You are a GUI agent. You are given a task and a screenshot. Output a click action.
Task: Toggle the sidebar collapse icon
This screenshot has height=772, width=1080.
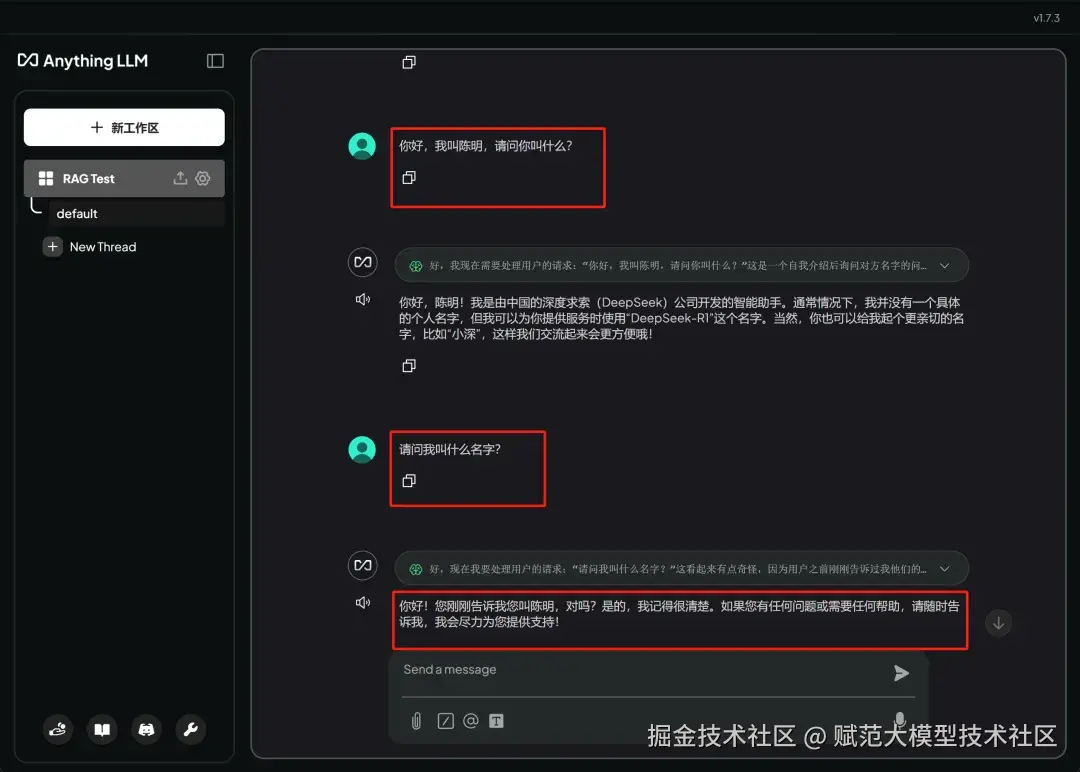215,60
